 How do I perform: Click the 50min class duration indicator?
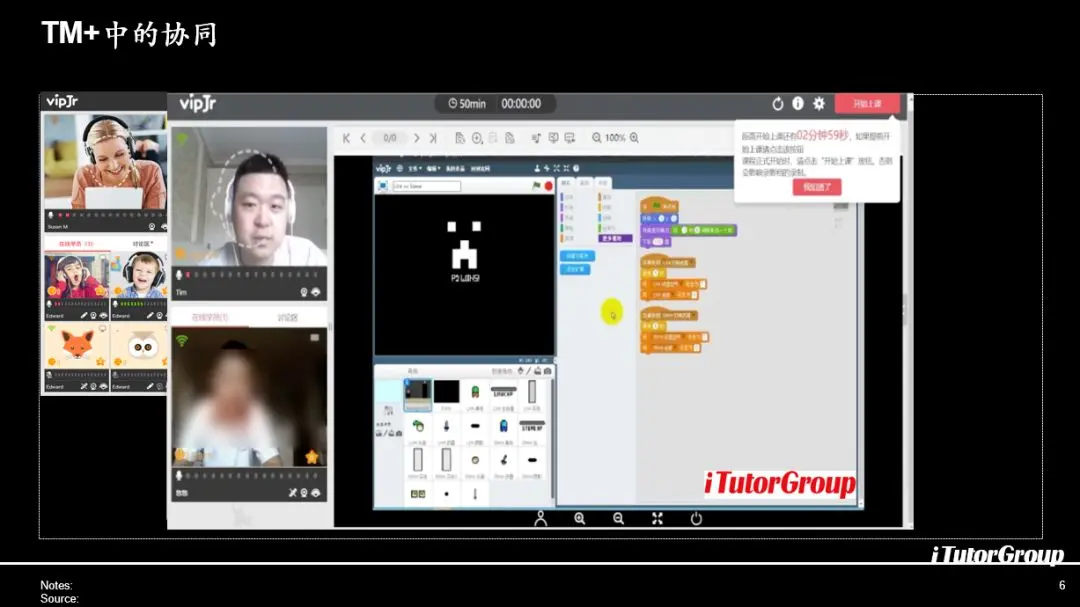(x=467, y=103)
